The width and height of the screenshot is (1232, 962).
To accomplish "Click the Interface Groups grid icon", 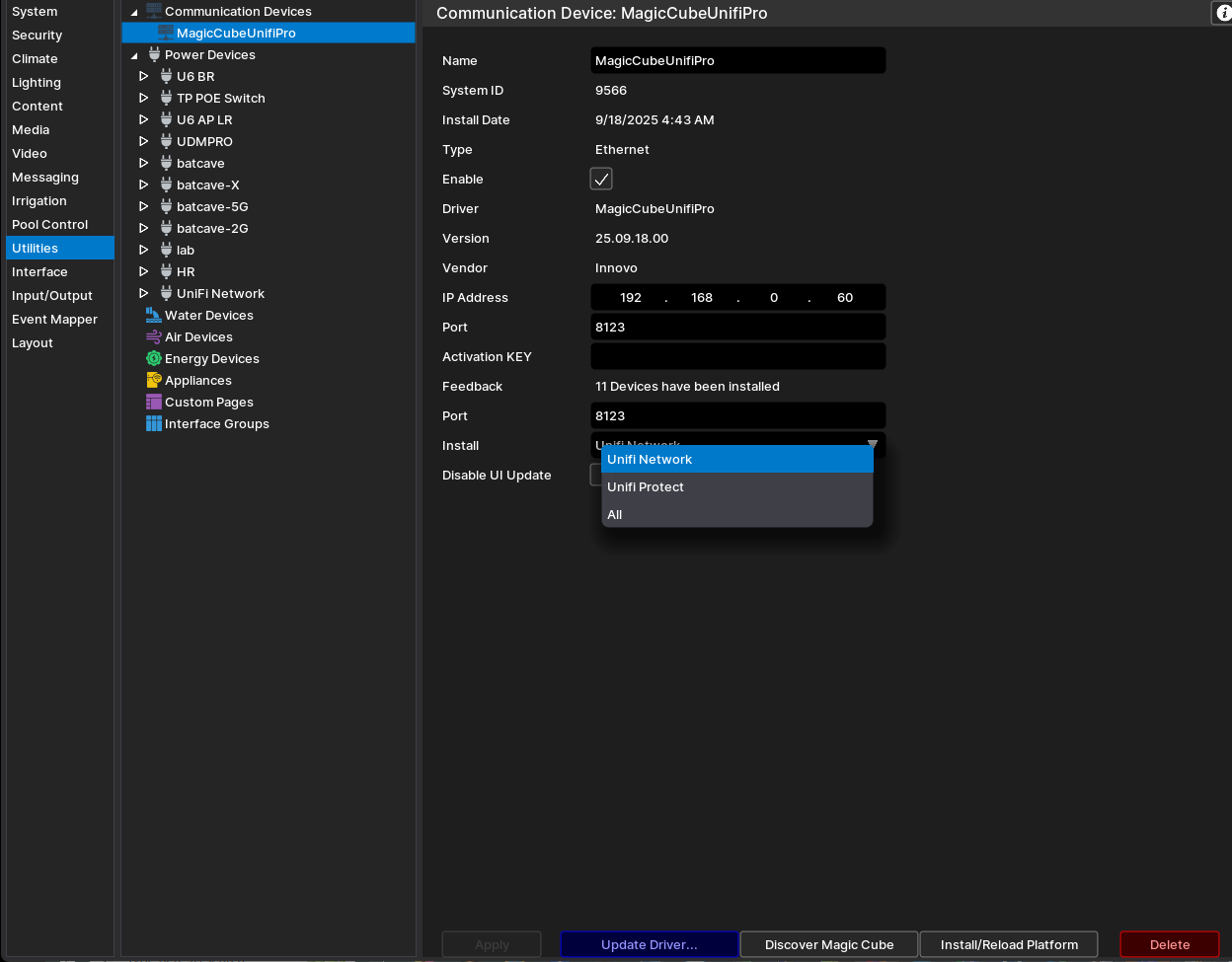I will (x=153, y=424).
